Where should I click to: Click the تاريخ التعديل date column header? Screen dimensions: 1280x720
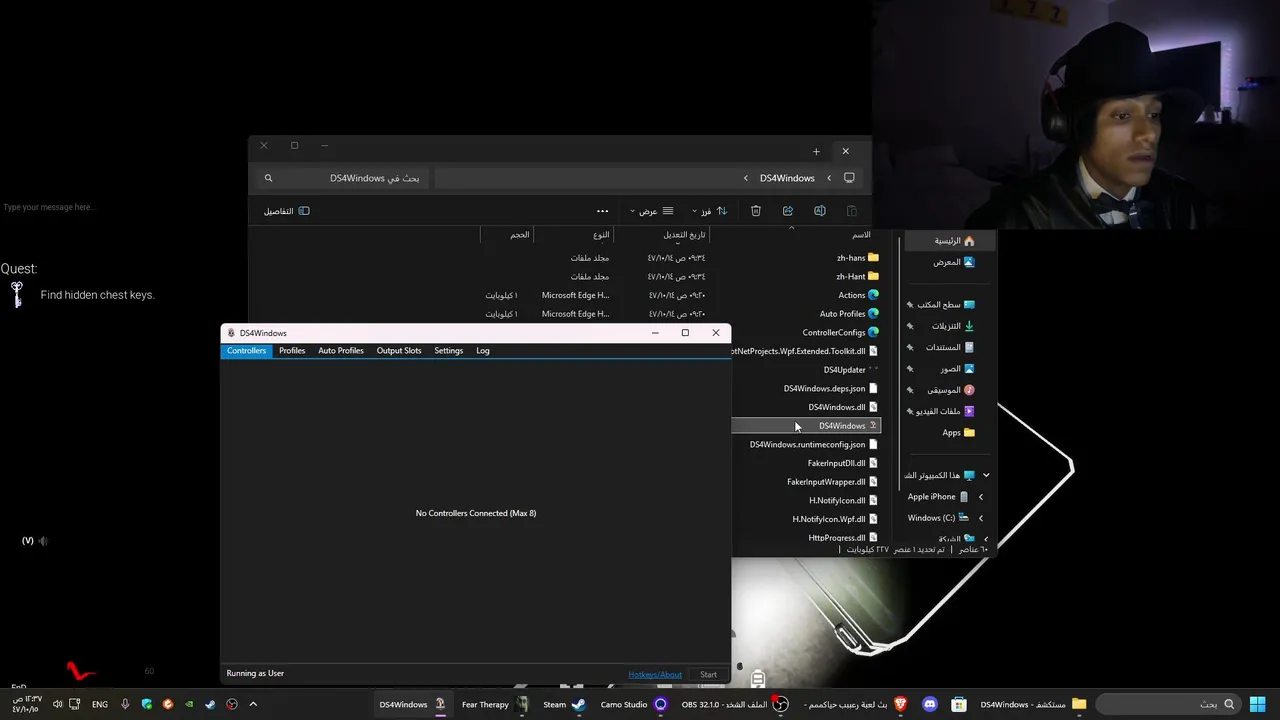(684, 235)
